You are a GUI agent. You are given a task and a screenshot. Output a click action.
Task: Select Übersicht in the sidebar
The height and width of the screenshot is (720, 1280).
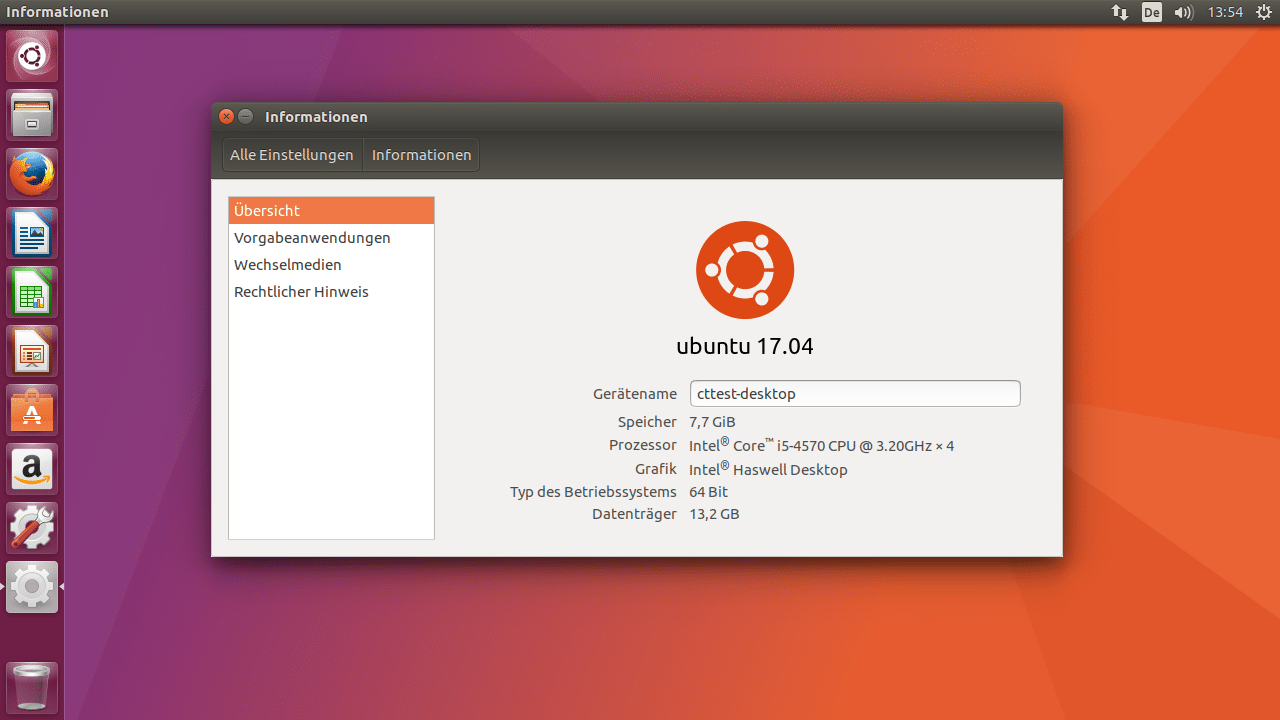pos(331,210)
